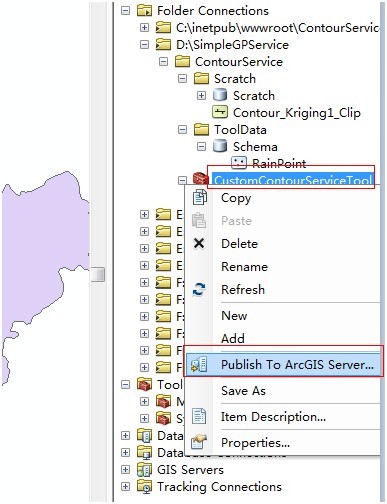This screenshot has height=504, width=387.
Task: Click the Copy icon in context menu
Action: (x=200, y=197)
